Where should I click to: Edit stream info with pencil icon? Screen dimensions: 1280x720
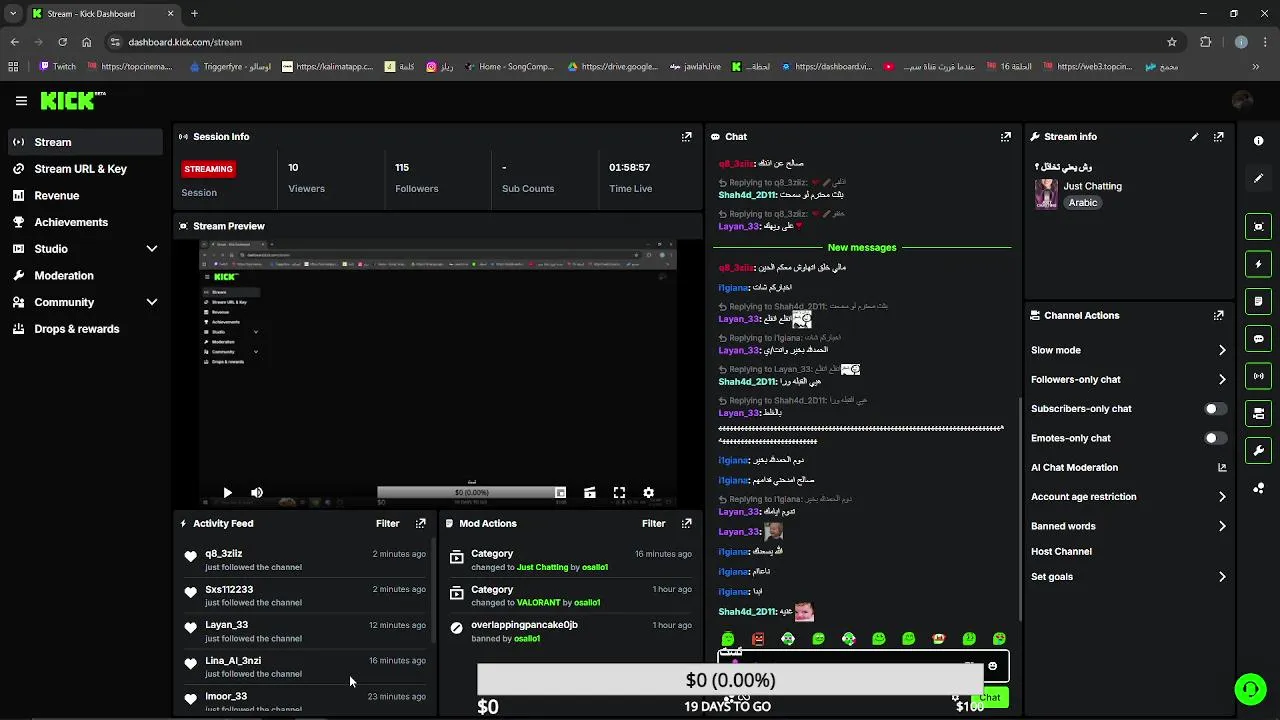pos(1194,137)
